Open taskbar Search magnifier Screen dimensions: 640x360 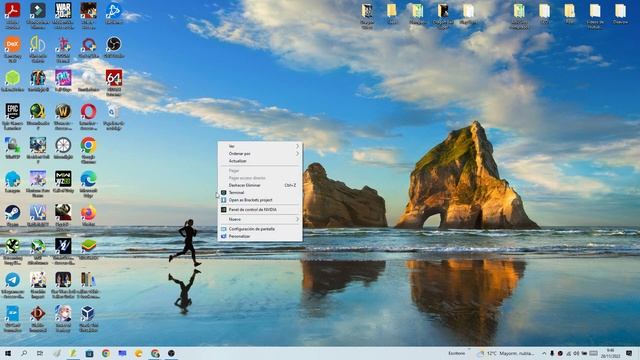24,353
